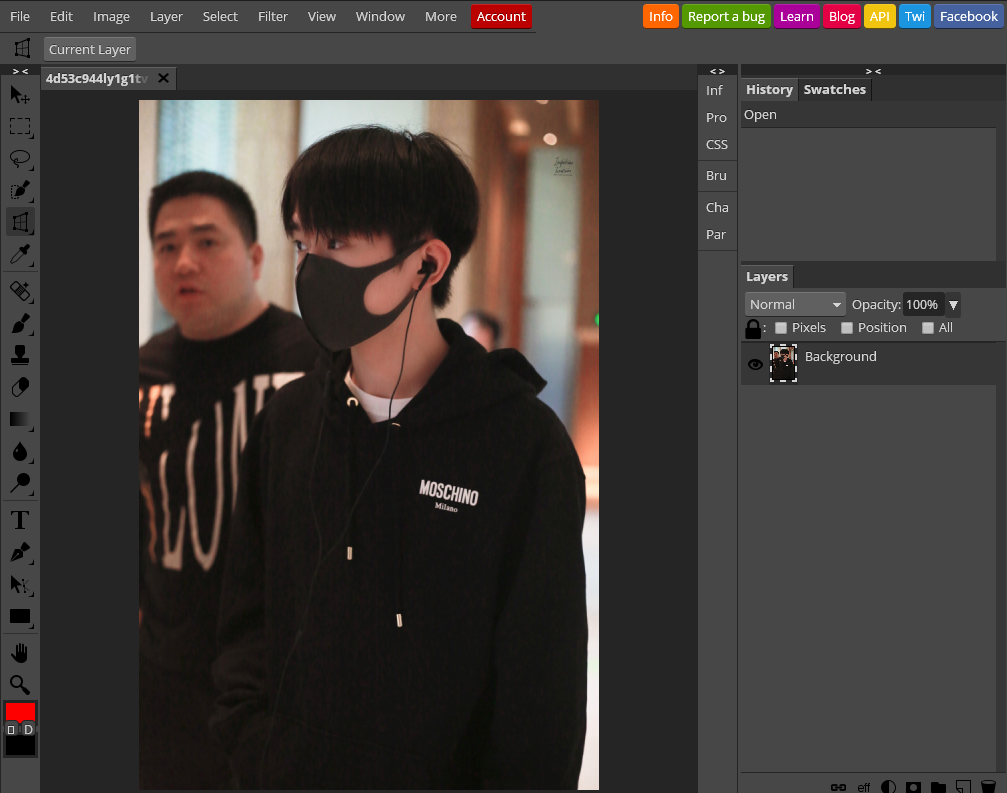
Task: Select the Zoom tool
Action: [20, 685]
